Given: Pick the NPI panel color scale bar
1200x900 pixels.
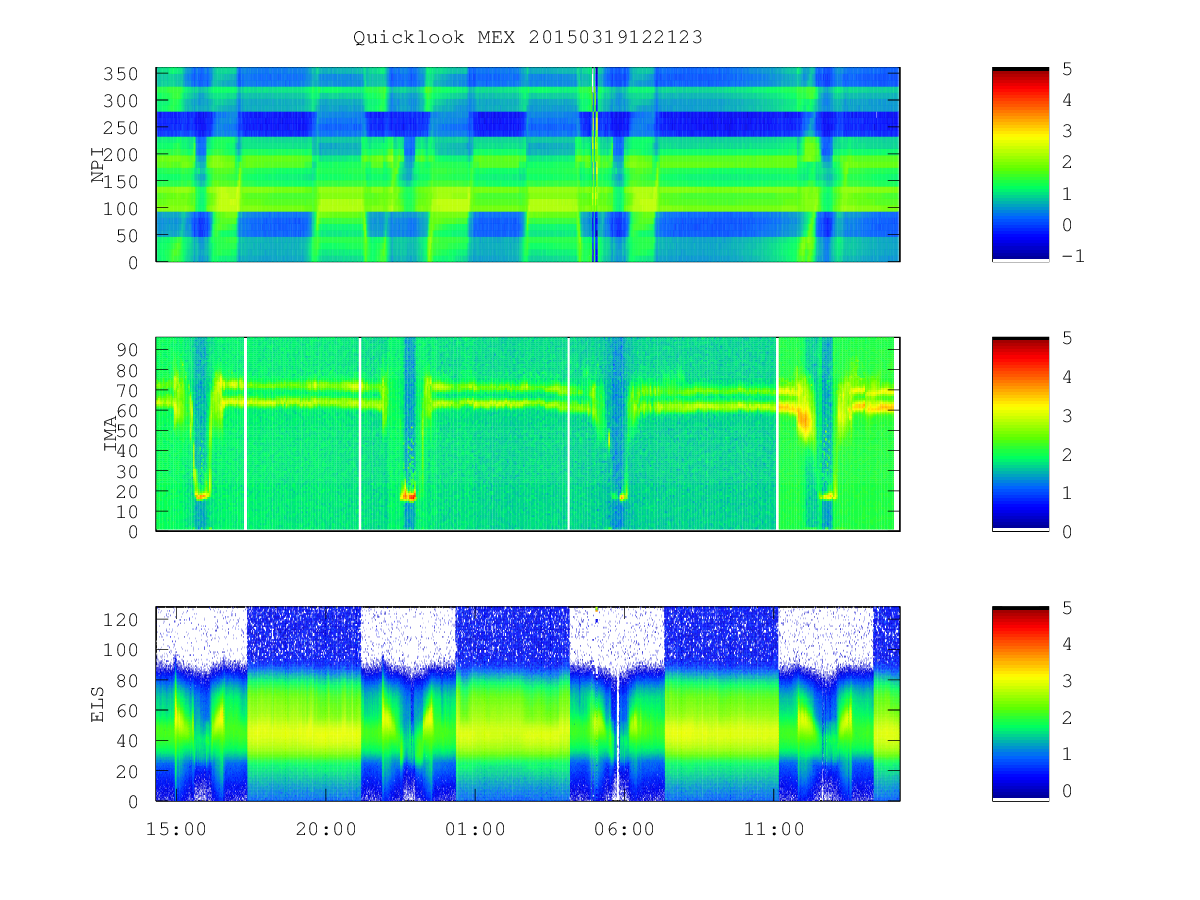Looking at the screenshot, I should tap(1020, 165).
